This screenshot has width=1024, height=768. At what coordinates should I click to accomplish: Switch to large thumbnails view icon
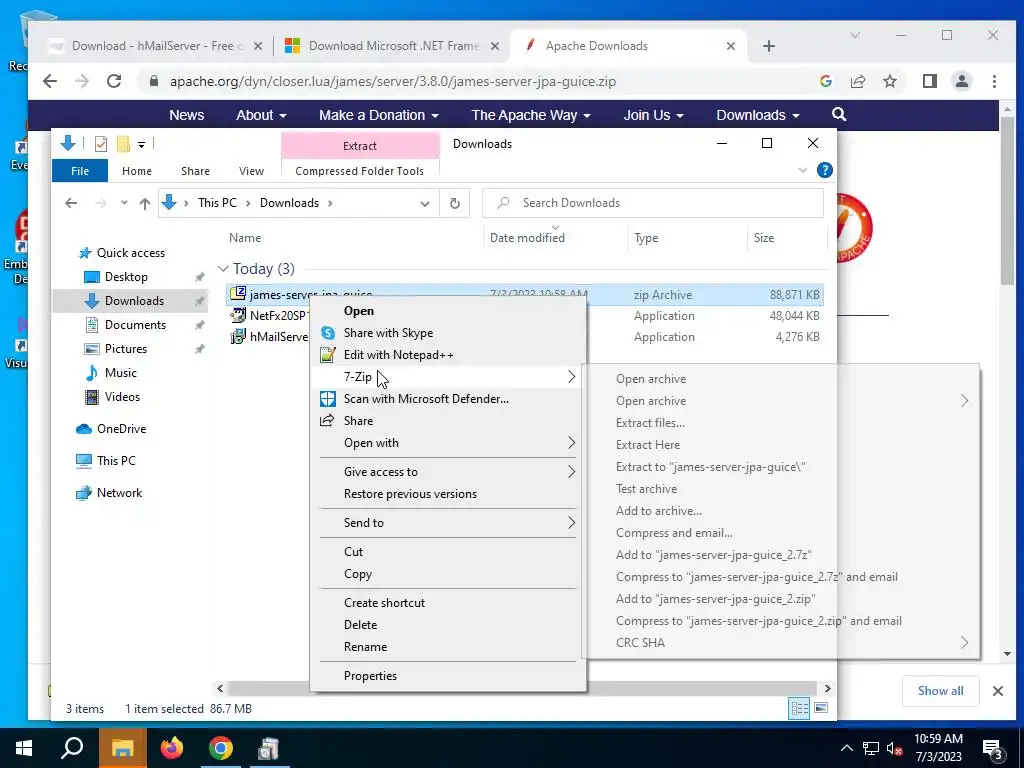(x=821, y=709)
